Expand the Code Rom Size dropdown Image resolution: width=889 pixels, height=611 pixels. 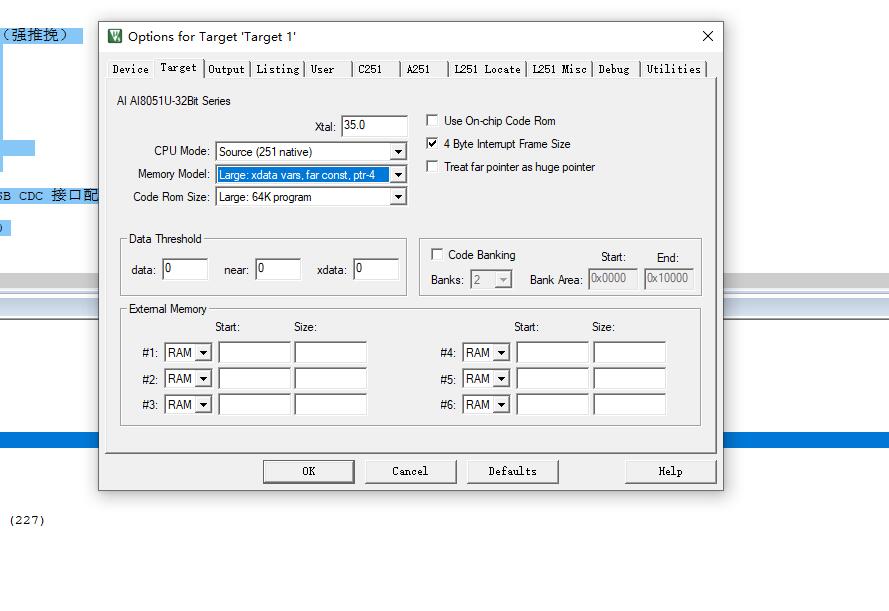click(x=399, y=197)
